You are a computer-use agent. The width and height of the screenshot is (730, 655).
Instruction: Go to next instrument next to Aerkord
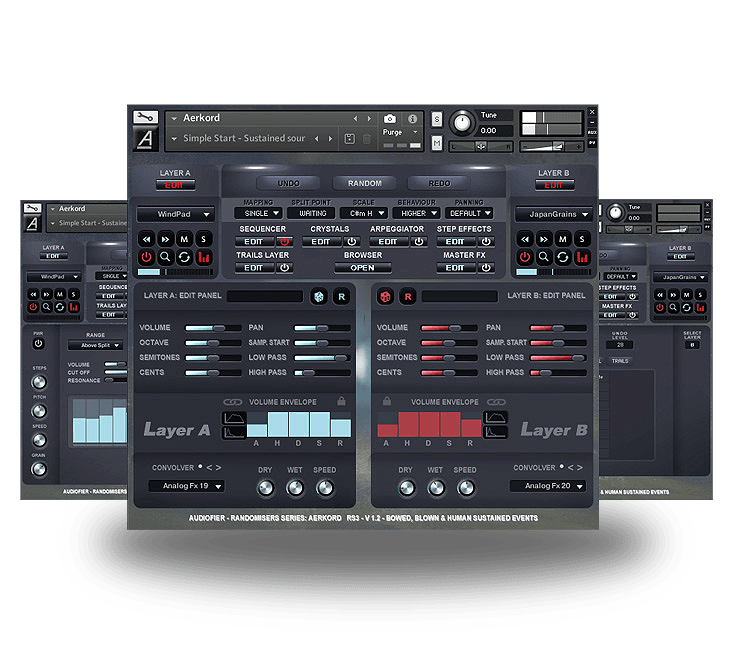369,119
